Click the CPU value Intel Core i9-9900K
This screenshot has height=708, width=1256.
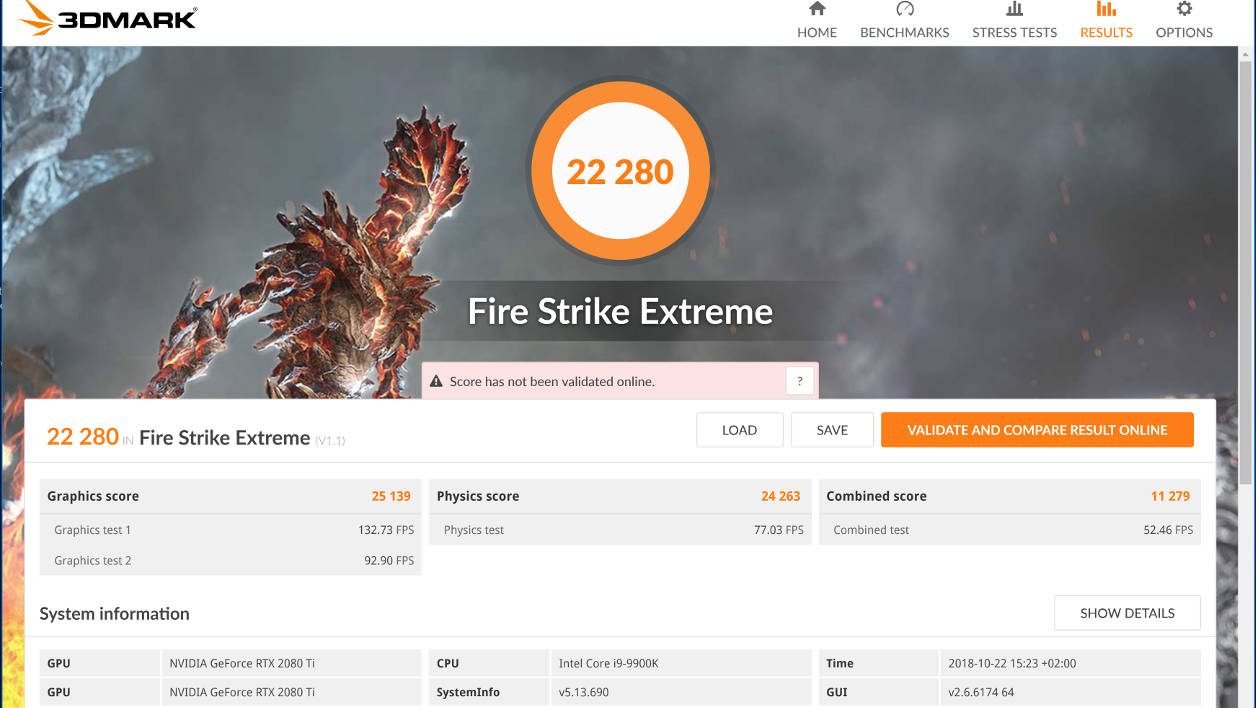tap(608, 663)
